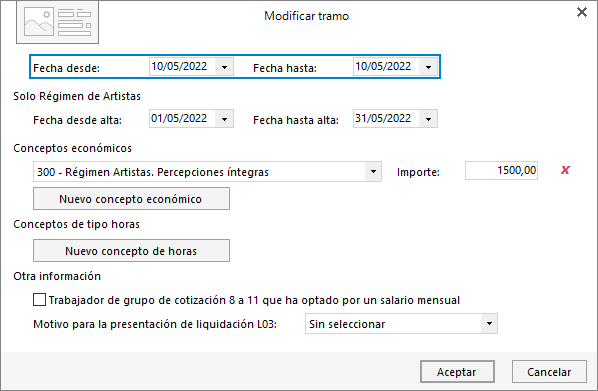
Task: Open the Fecha desde alta date picker arrow
Action: coord(224,119)
